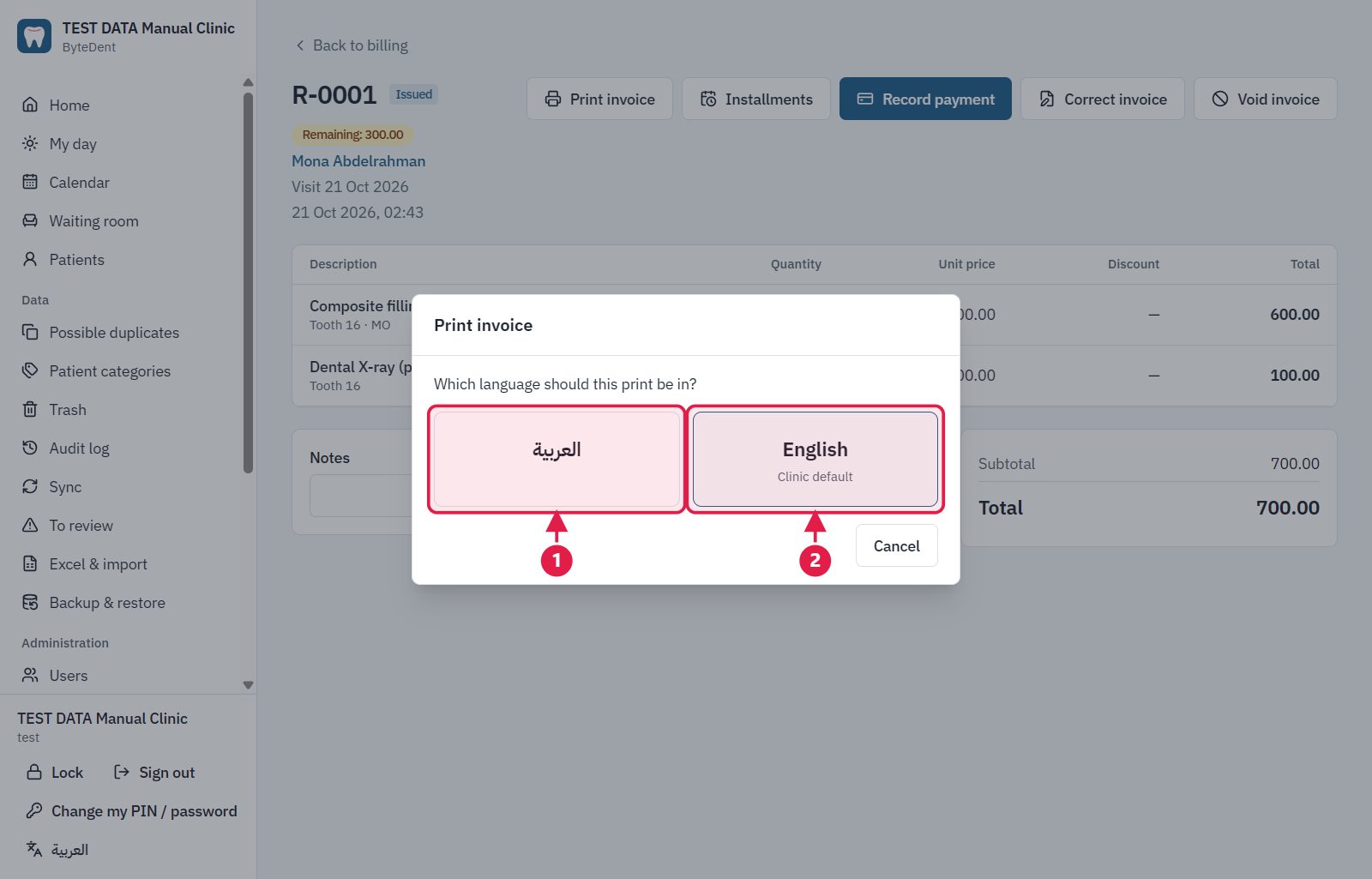This screenshot has height=879, width=1372.
Task: Click the Sync refresh icon
Action: [30, 486]
